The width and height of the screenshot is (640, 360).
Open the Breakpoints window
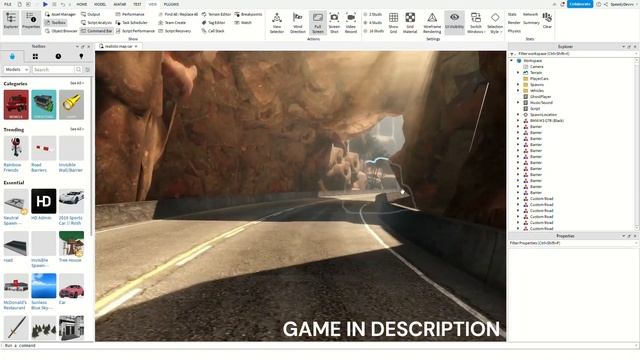coord(248,14)
